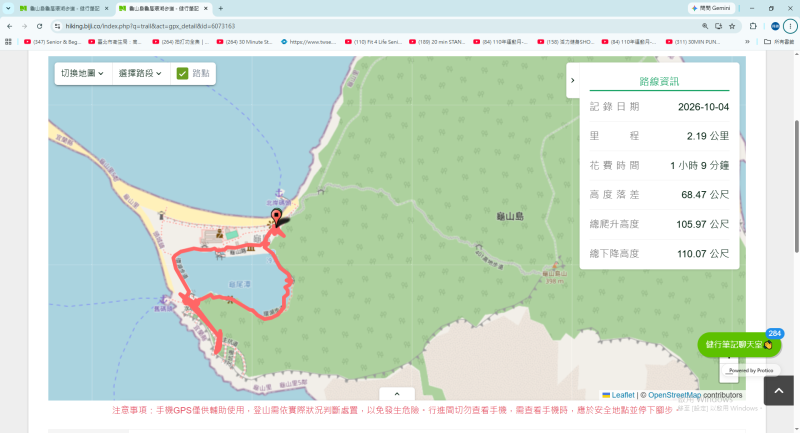The width and height of the screenshot is (800, 433).
Task: Toggle the 踏點 waypoint checkbox
Action: 183,73
